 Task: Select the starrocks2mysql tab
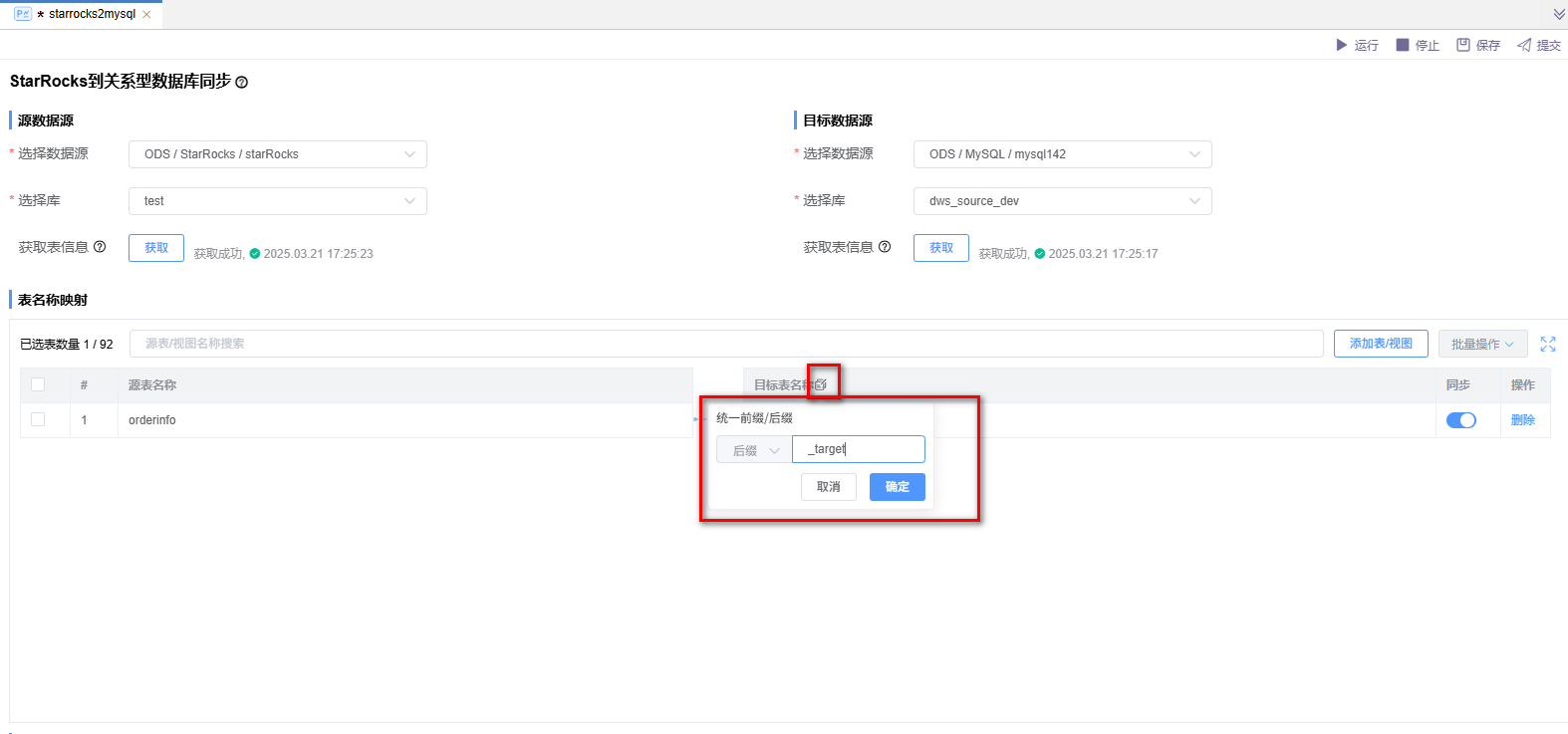tap(91, 14)
